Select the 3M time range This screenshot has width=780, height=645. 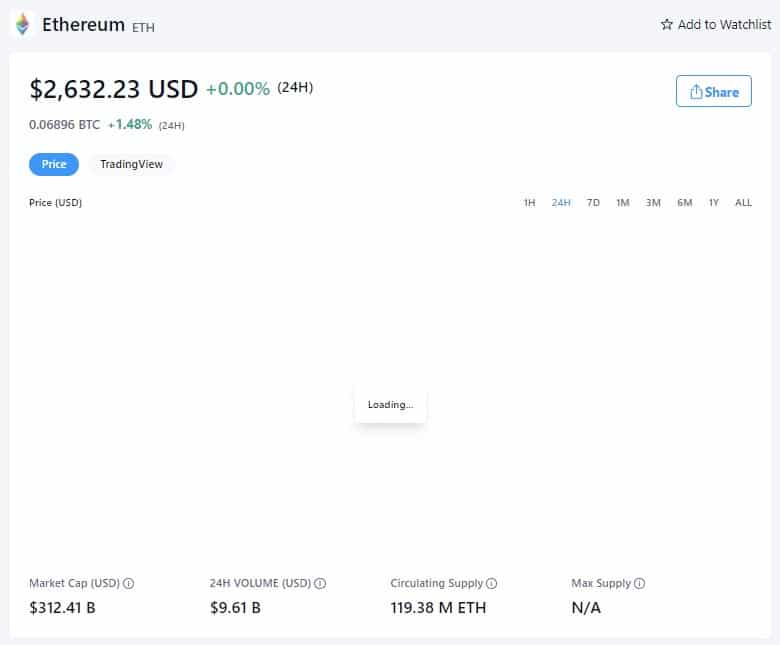click(653, 202)
